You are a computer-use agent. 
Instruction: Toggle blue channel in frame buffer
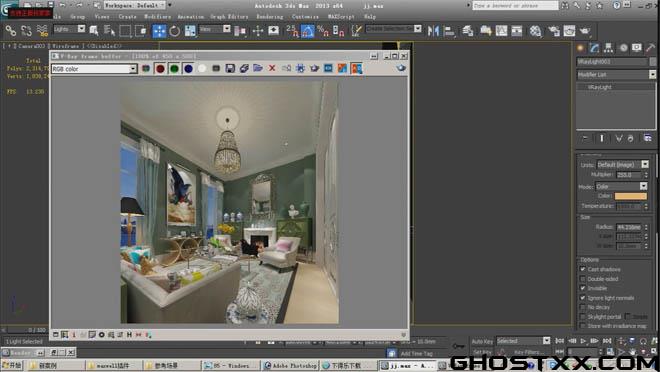coord(188,69)
